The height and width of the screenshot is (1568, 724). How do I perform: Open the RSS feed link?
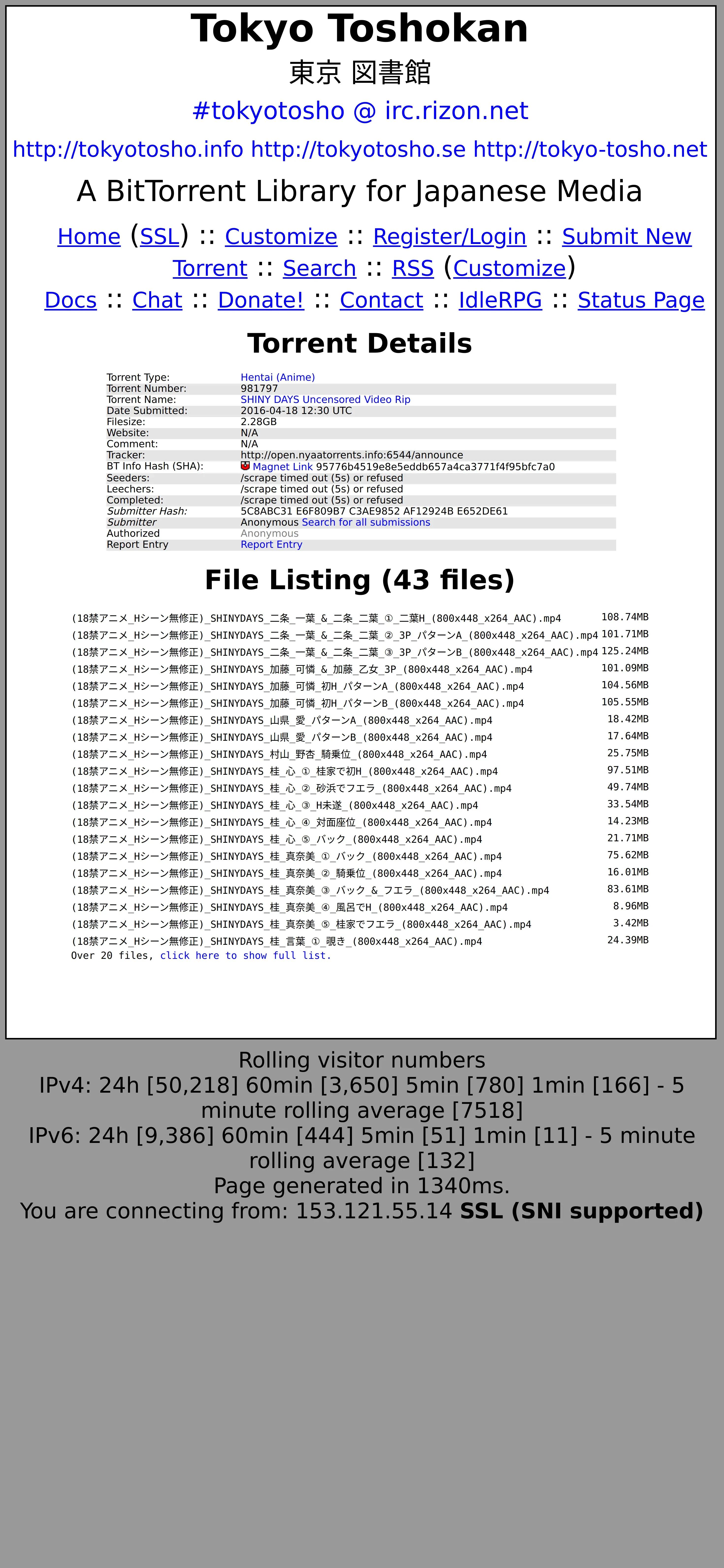click(x=412, y=268)
